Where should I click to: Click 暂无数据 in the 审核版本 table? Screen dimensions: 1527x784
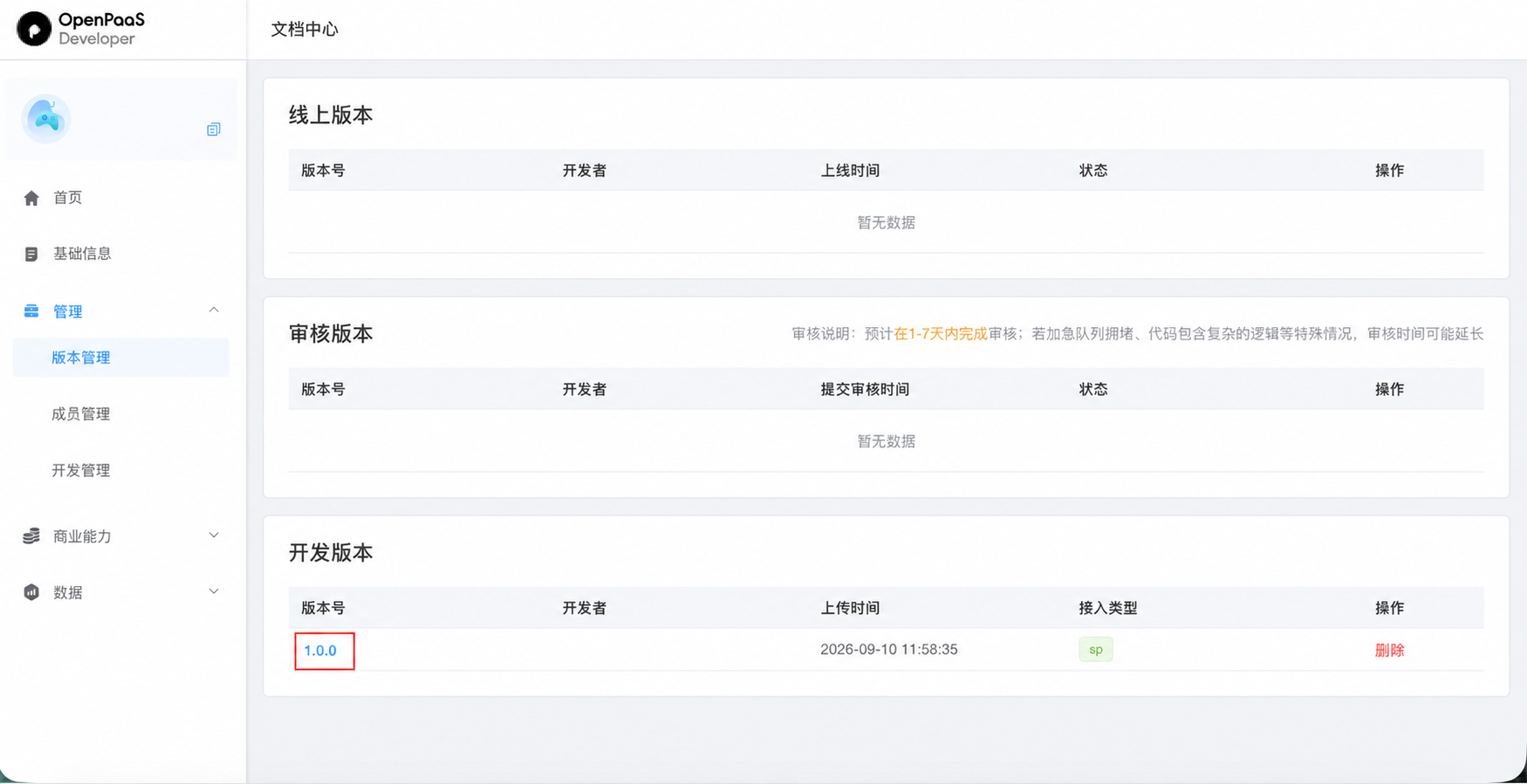887,441
